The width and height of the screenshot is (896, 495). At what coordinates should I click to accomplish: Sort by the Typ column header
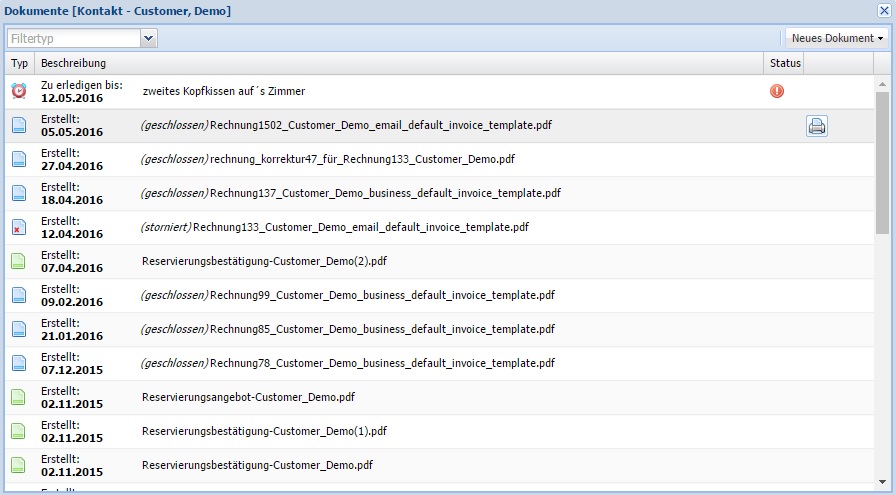coord(19,63)
